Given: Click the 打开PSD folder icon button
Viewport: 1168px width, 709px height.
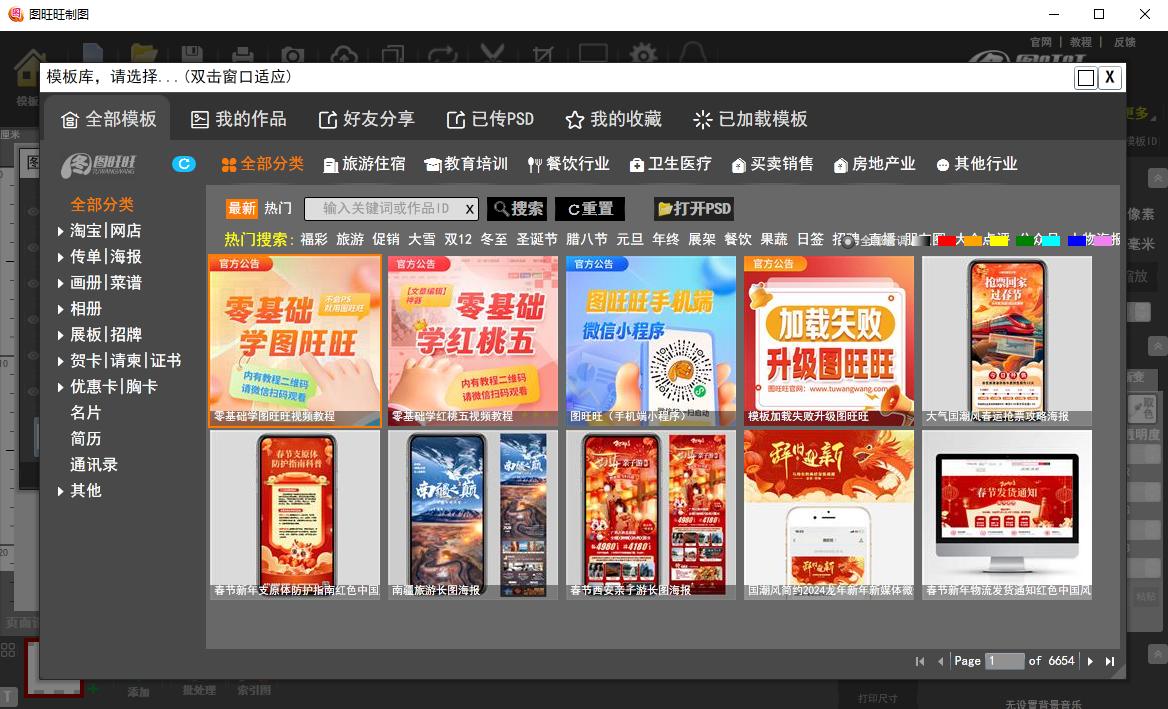Looking at the screenshot, I should [694, 209].
